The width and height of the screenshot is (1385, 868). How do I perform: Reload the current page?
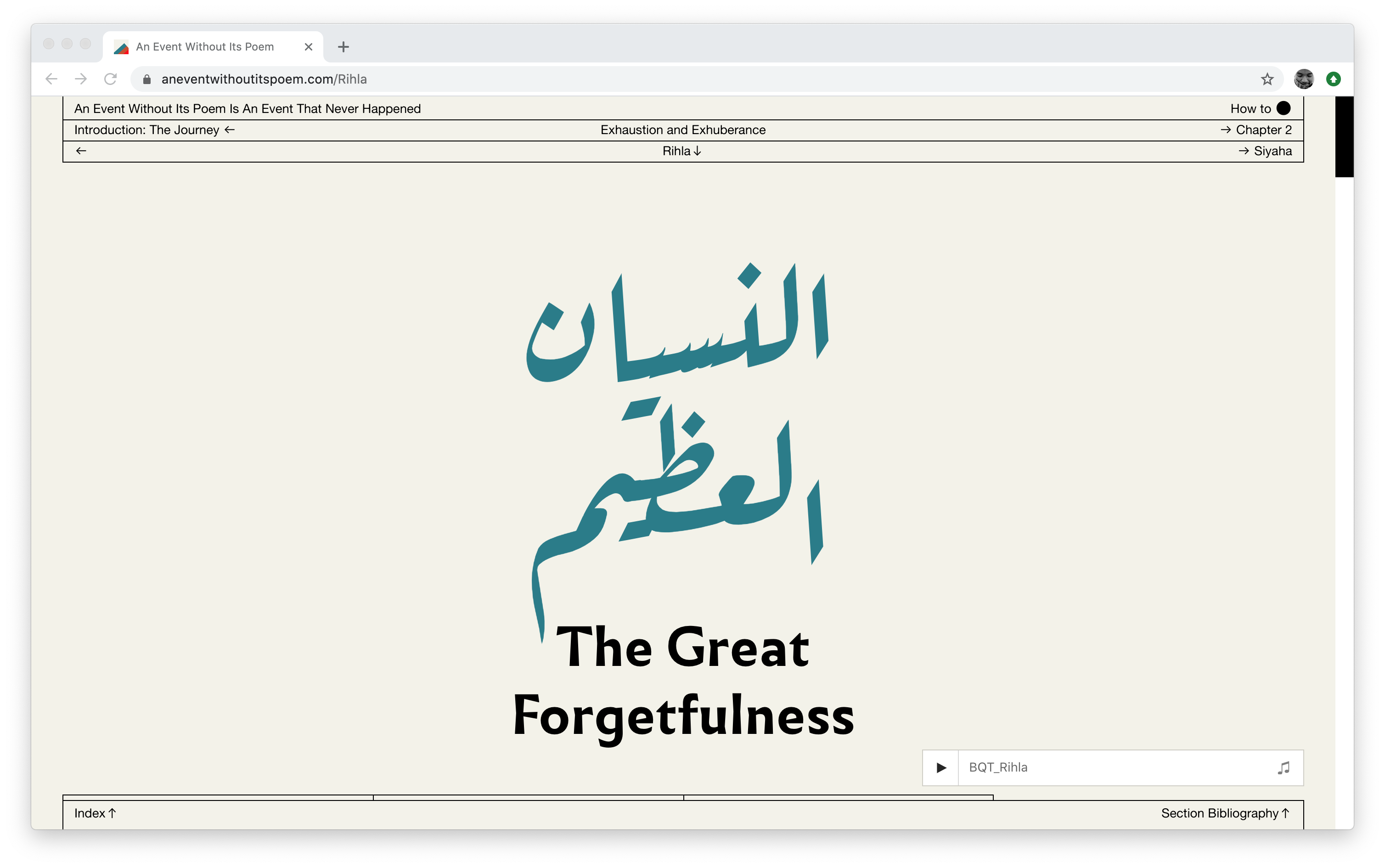click(x=111, y=79)
